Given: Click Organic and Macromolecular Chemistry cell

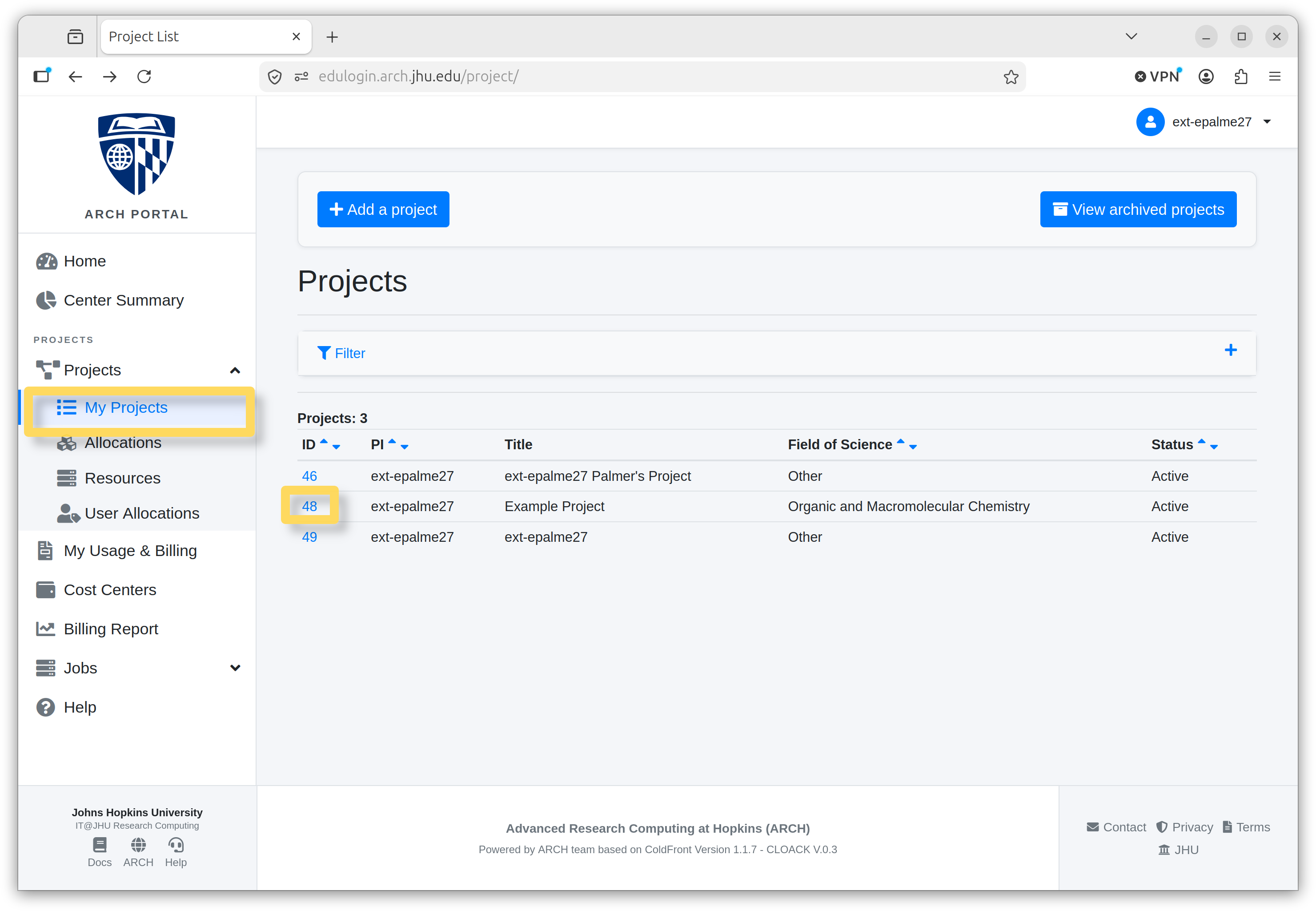Looking at the screenshot, I should (x=908, y=506).
